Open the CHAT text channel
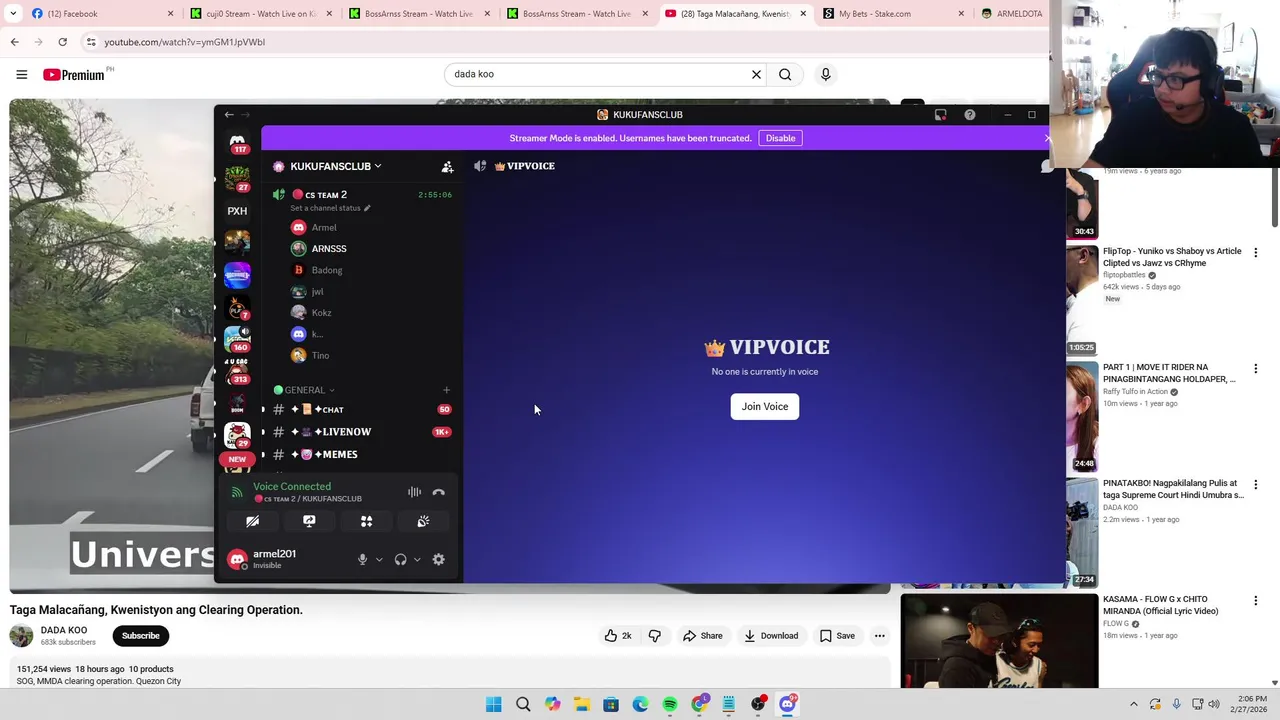The height and width of the screenshot is (720, 1280). 360,410
